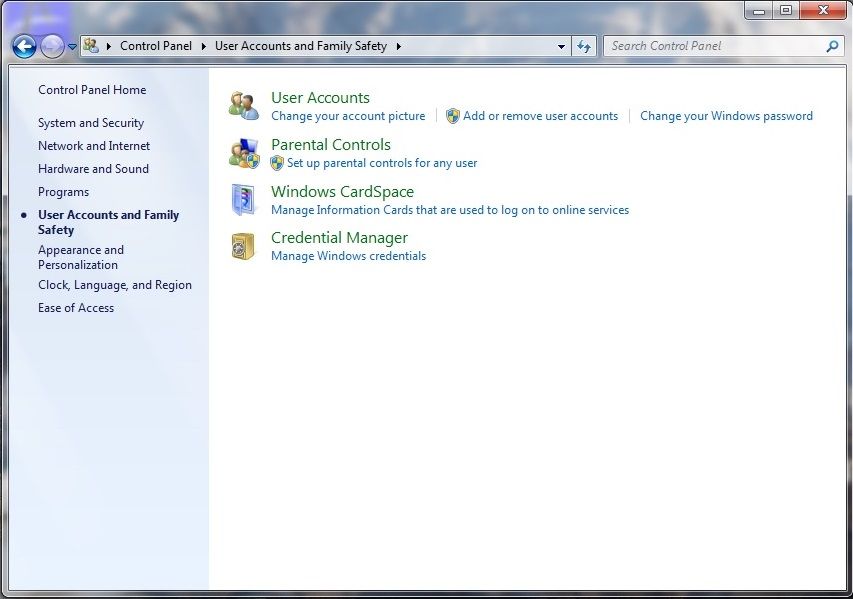Select User Accounts and Family Safety breadcrumb
Screen dimensions: 853x599
(x=302, y=46)
